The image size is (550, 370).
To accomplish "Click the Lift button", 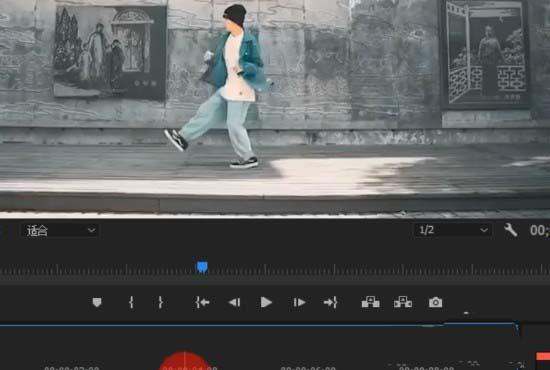I will click(370, 302).
